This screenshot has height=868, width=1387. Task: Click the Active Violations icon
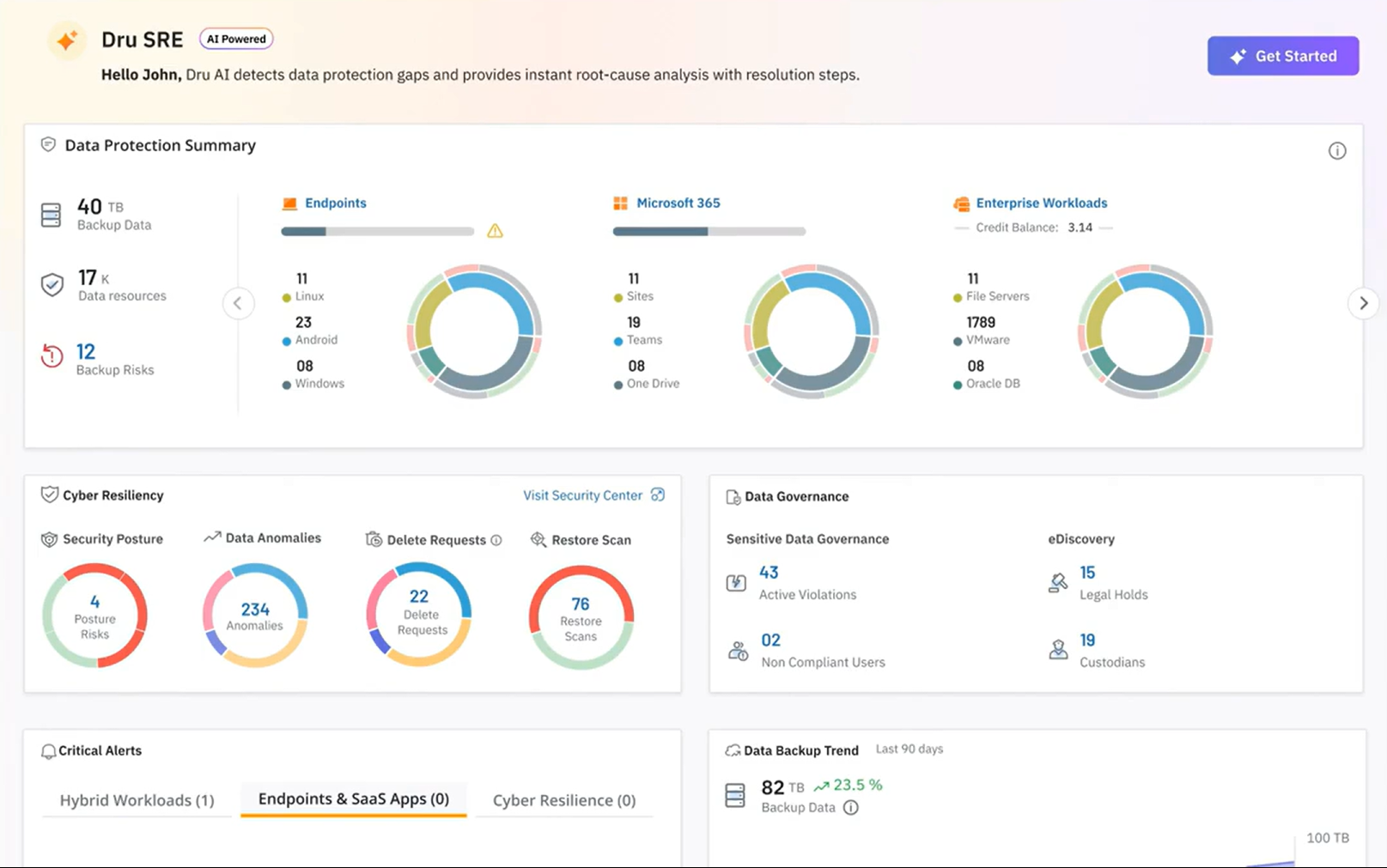[x=736, y=583]
